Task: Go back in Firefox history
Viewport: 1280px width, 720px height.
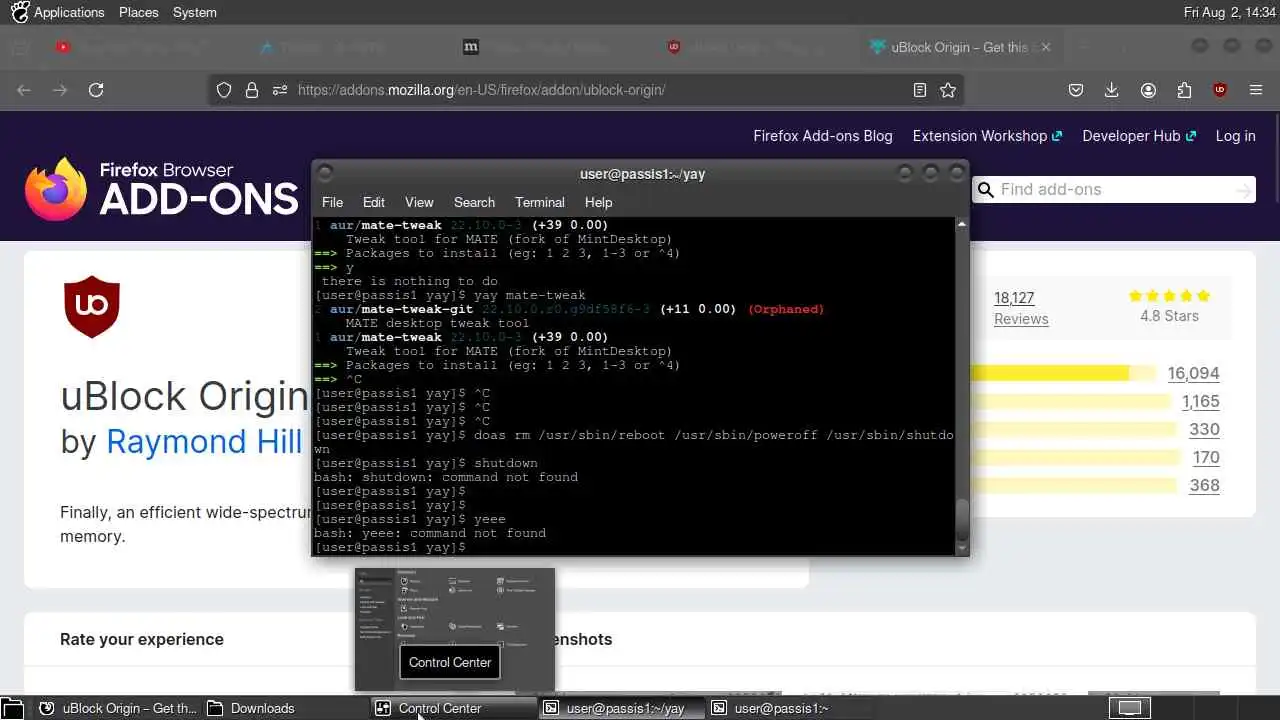Action: [x=24, y=90]
